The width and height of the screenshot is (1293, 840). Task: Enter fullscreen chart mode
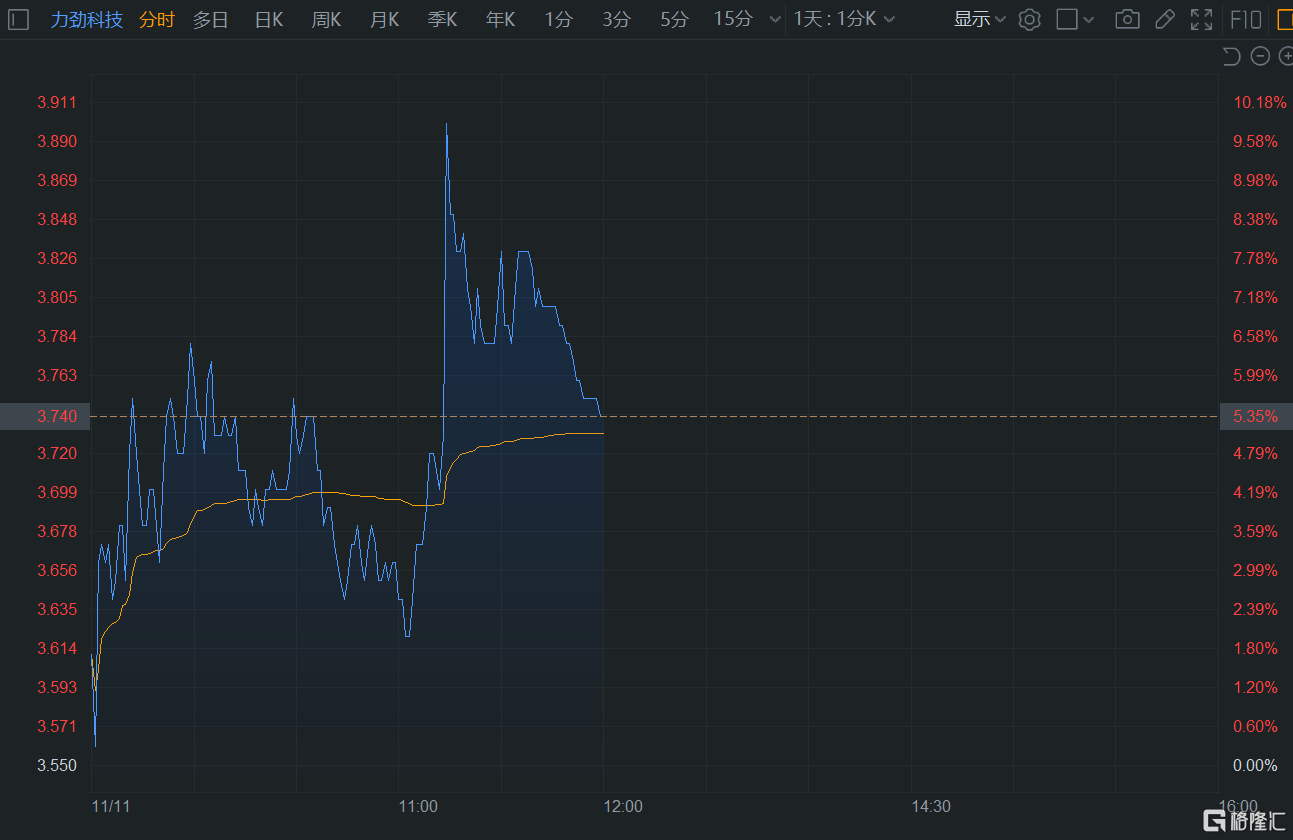(x=1201, y=19)
